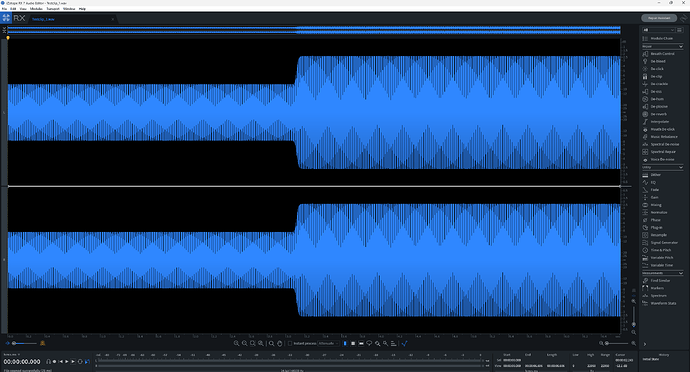The height and width of the screenshot is (372, 690).
Task: Adjust the waveform/spectrogram opacity slider
Action: pyautogui.click(x=24, y=343)
